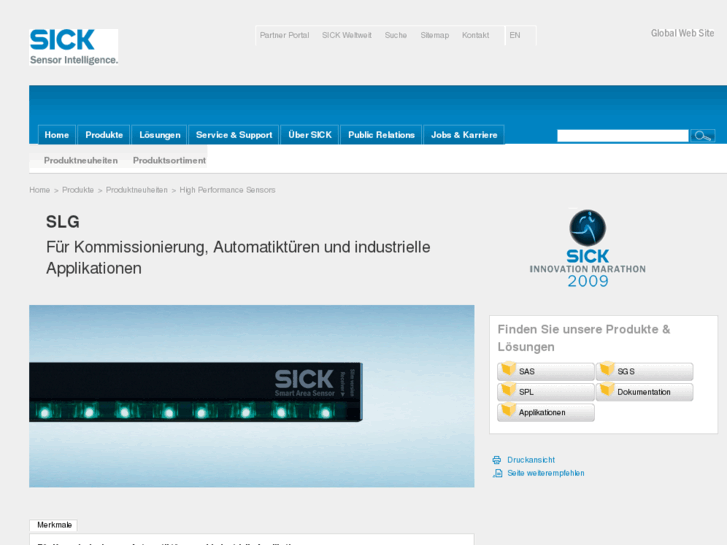Open the SICK Innovation Marathon 2009 logo
Image resolution: width=727 pixels, height=545 pixels.
point(587,248)
